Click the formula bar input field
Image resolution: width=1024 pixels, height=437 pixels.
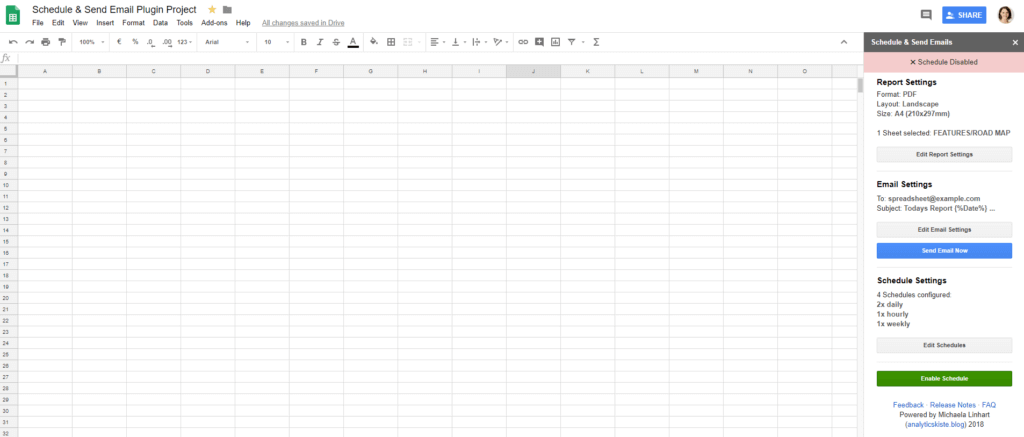438,58
